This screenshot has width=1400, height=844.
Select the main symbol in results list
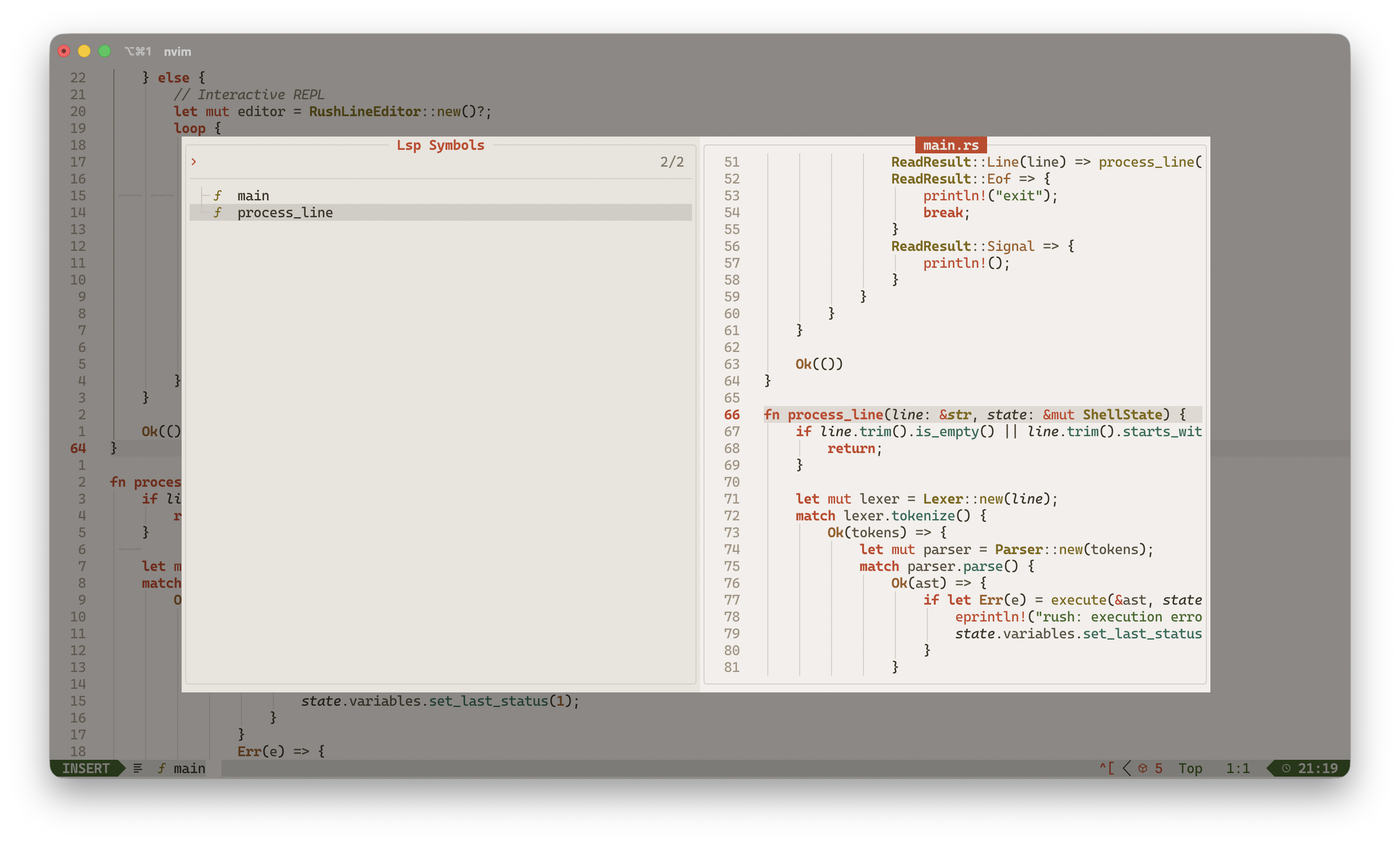click(441, 195)
